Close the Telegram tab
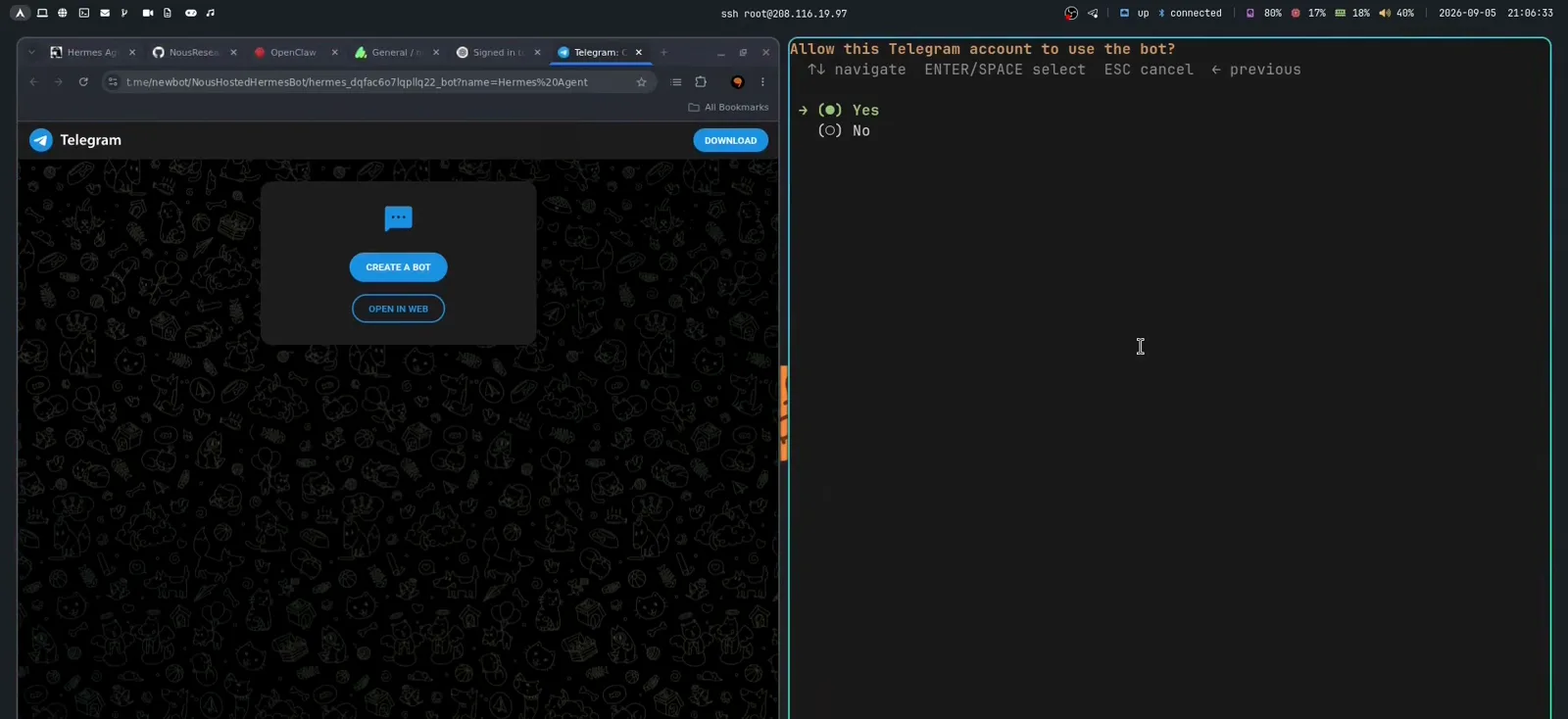The image size is (1568, 719). point(639,52)
